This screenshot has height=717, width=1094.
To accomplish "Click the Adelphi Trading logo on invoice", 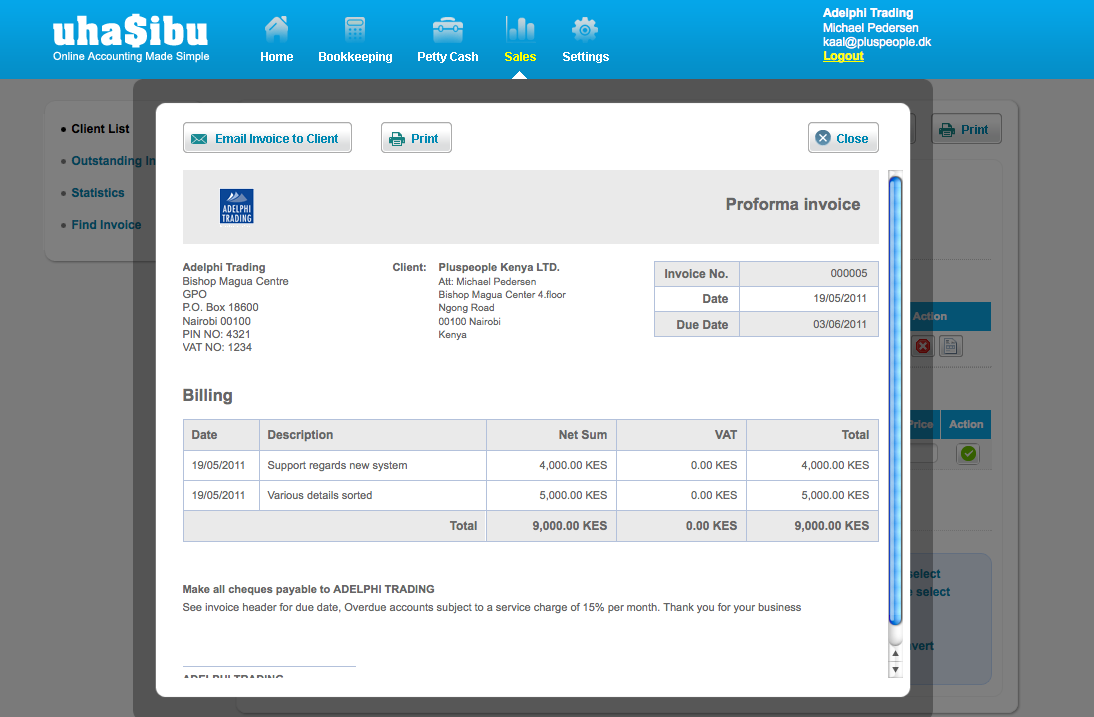I will [x=237, y=206].
